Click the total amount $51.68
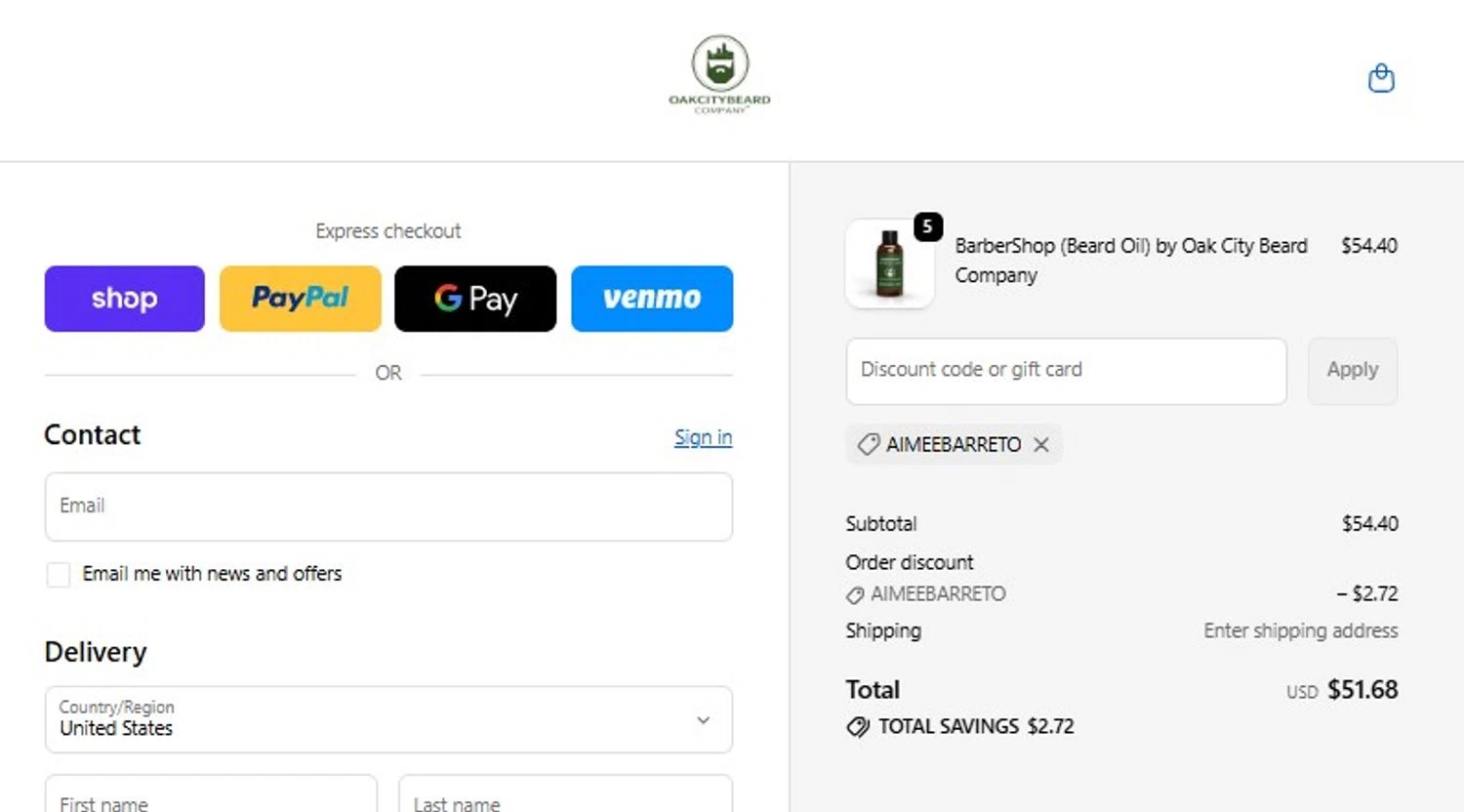 tap(1362, 690)
